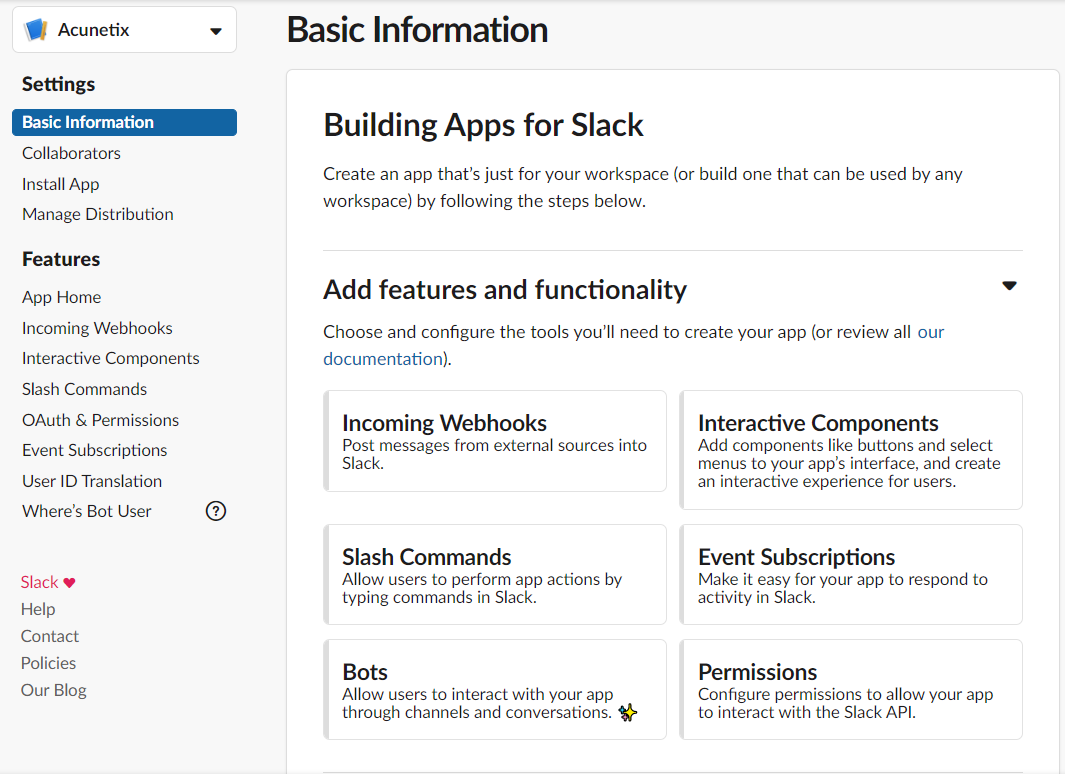Open User ID Translation page

pyautogui.click(x=92, y=481)
